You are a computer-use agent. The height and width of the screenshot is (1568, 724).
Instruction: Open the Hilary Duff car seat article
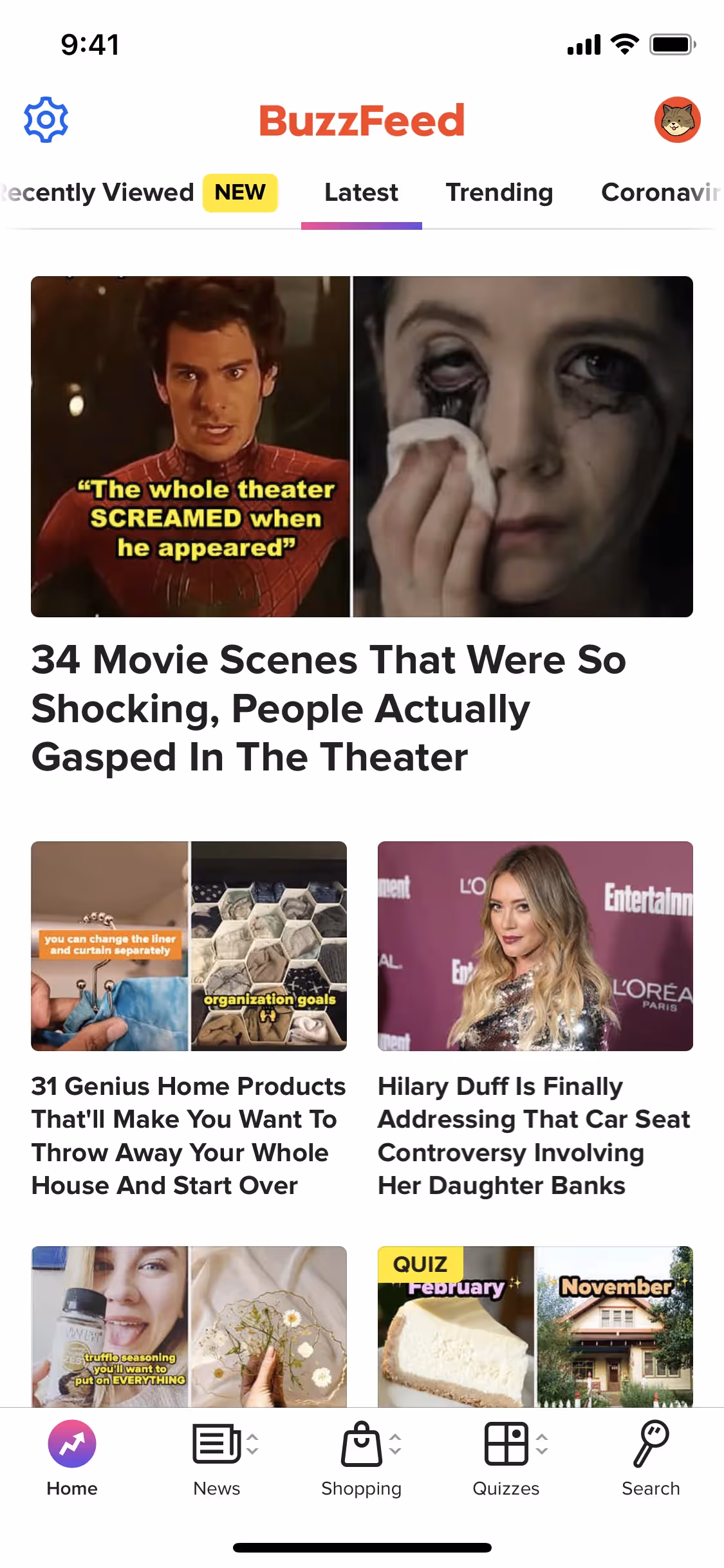click(535, 1135)
